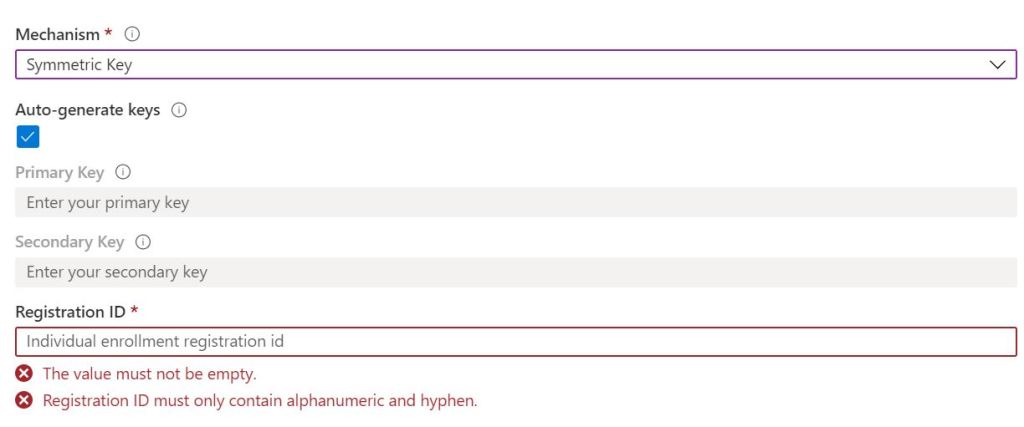Click the chevron arrow of the Mechanism dropdown
Viewport: 1024px width, 427px height.
[x=997, y=65]
